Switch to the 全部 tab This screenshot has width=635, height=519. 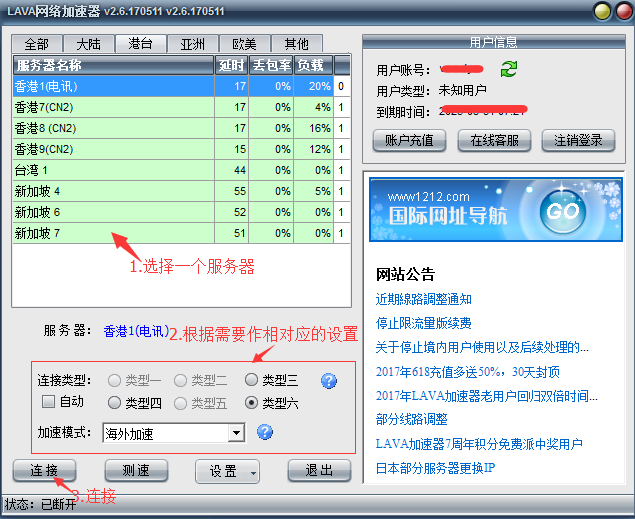tap(37, 44)
